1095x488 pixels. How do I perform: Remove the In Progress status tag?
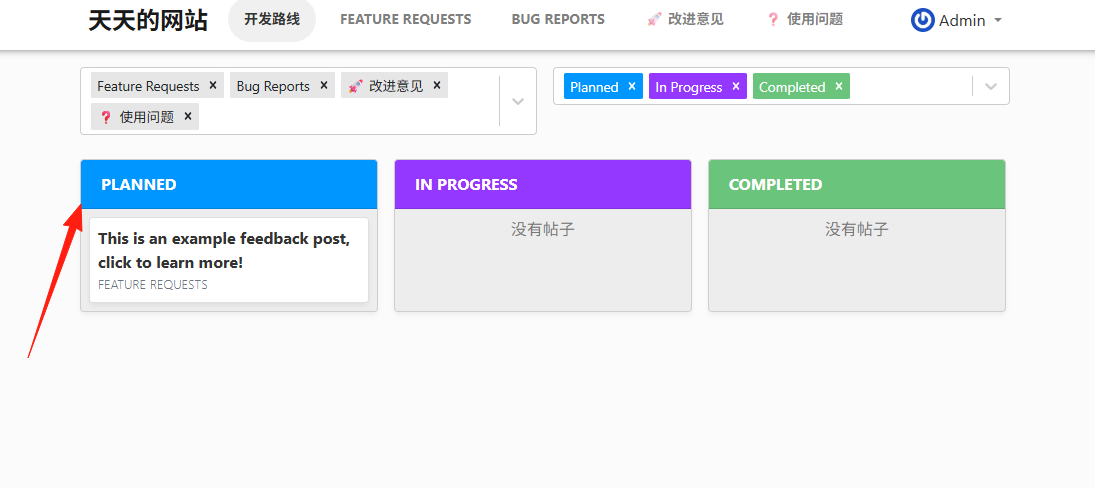coord(735,86)
